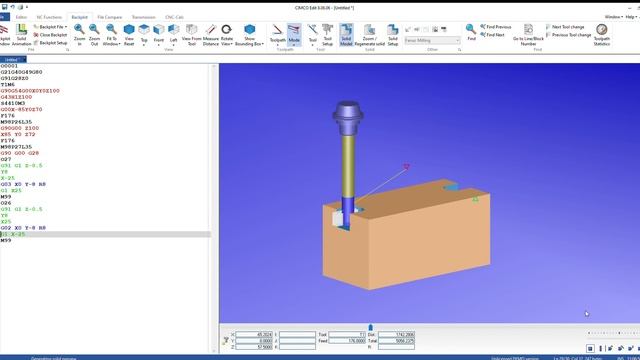Image resolution: width=640 pixels, height=360 pixels.
Task: Click the first small icon in Other group
Action: (x=408, y=29)
